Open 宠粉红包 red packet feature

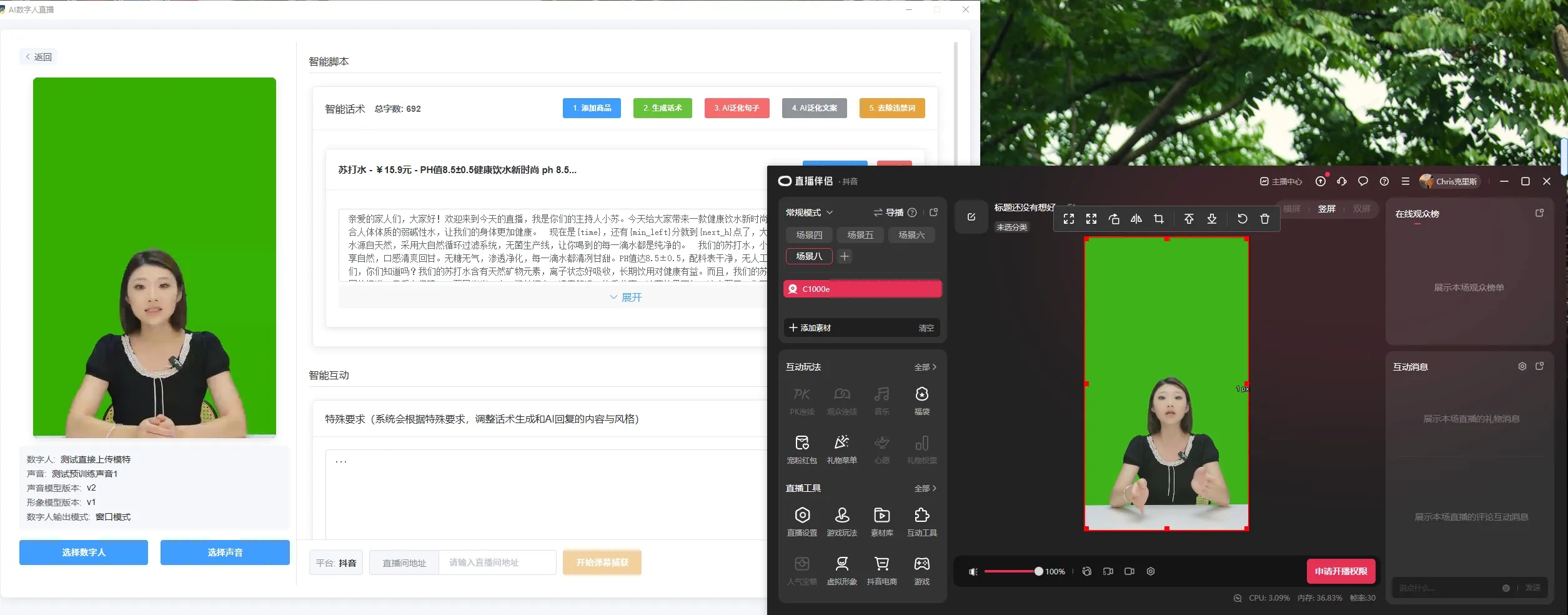(x=802, y=449)
